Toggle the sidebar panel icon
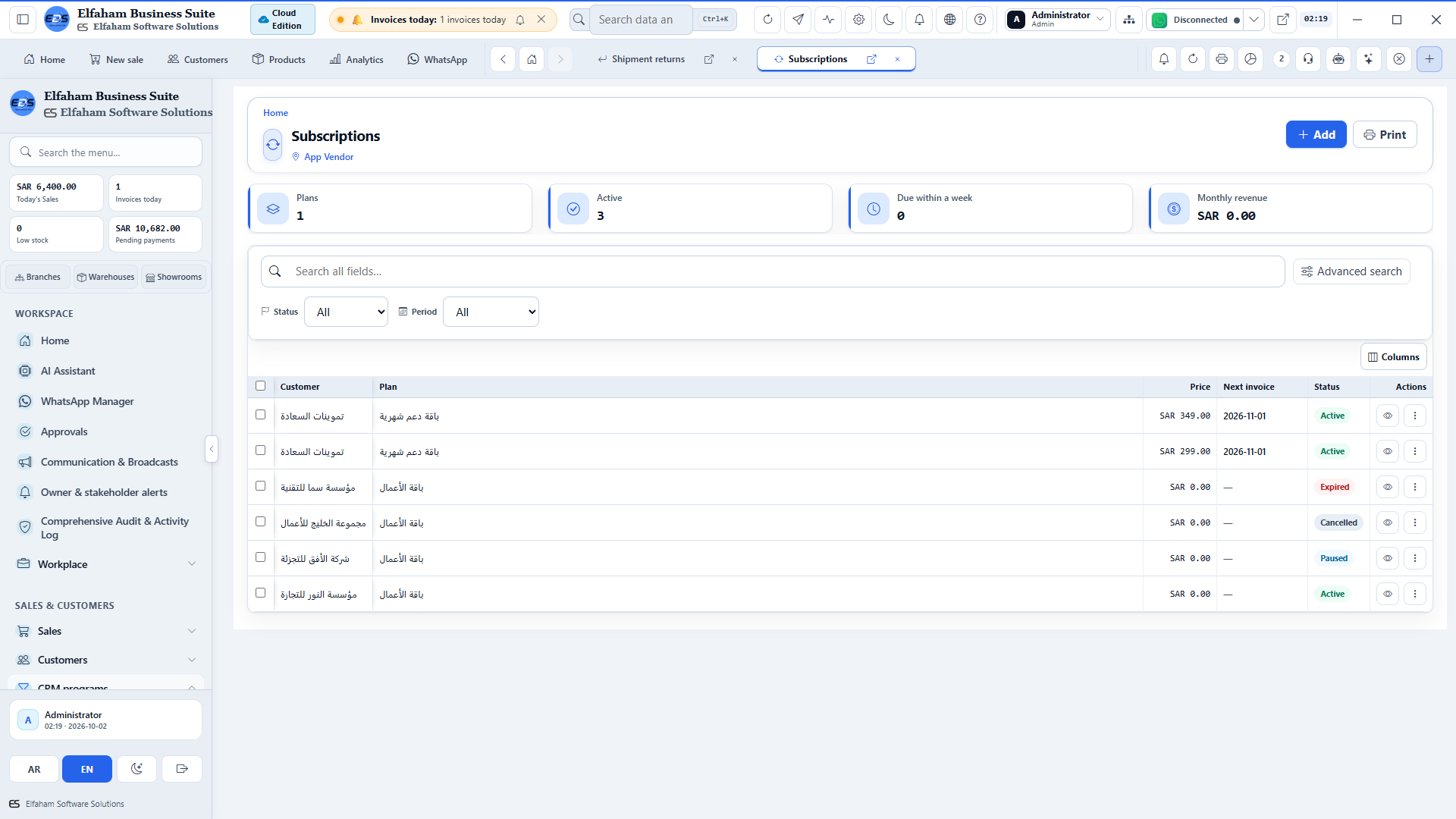The width and height of the screenshot is (1456, 819). [x=23, y=20]
